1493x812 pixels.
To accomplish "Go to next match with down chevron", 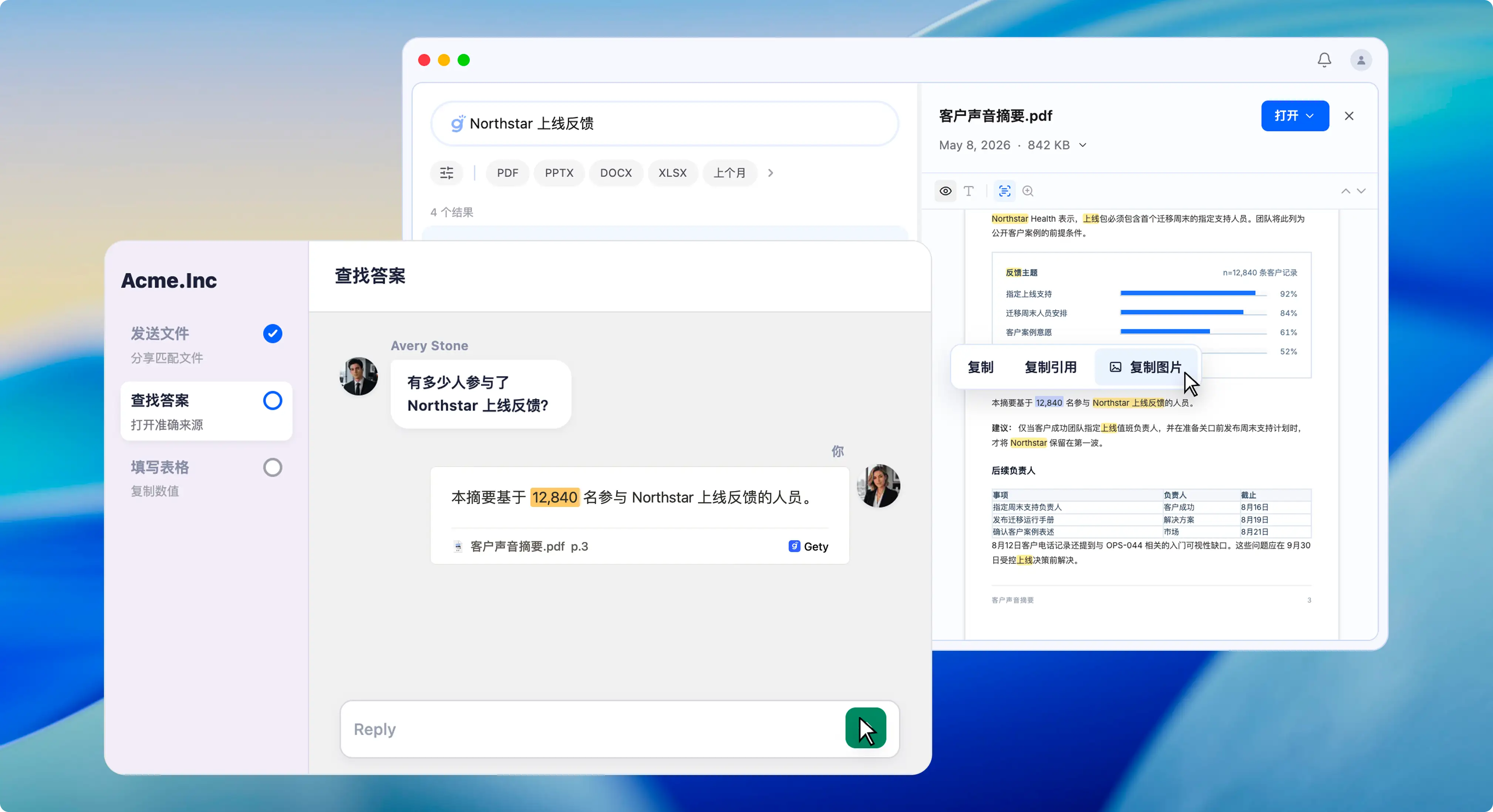I will point(1361,191).
